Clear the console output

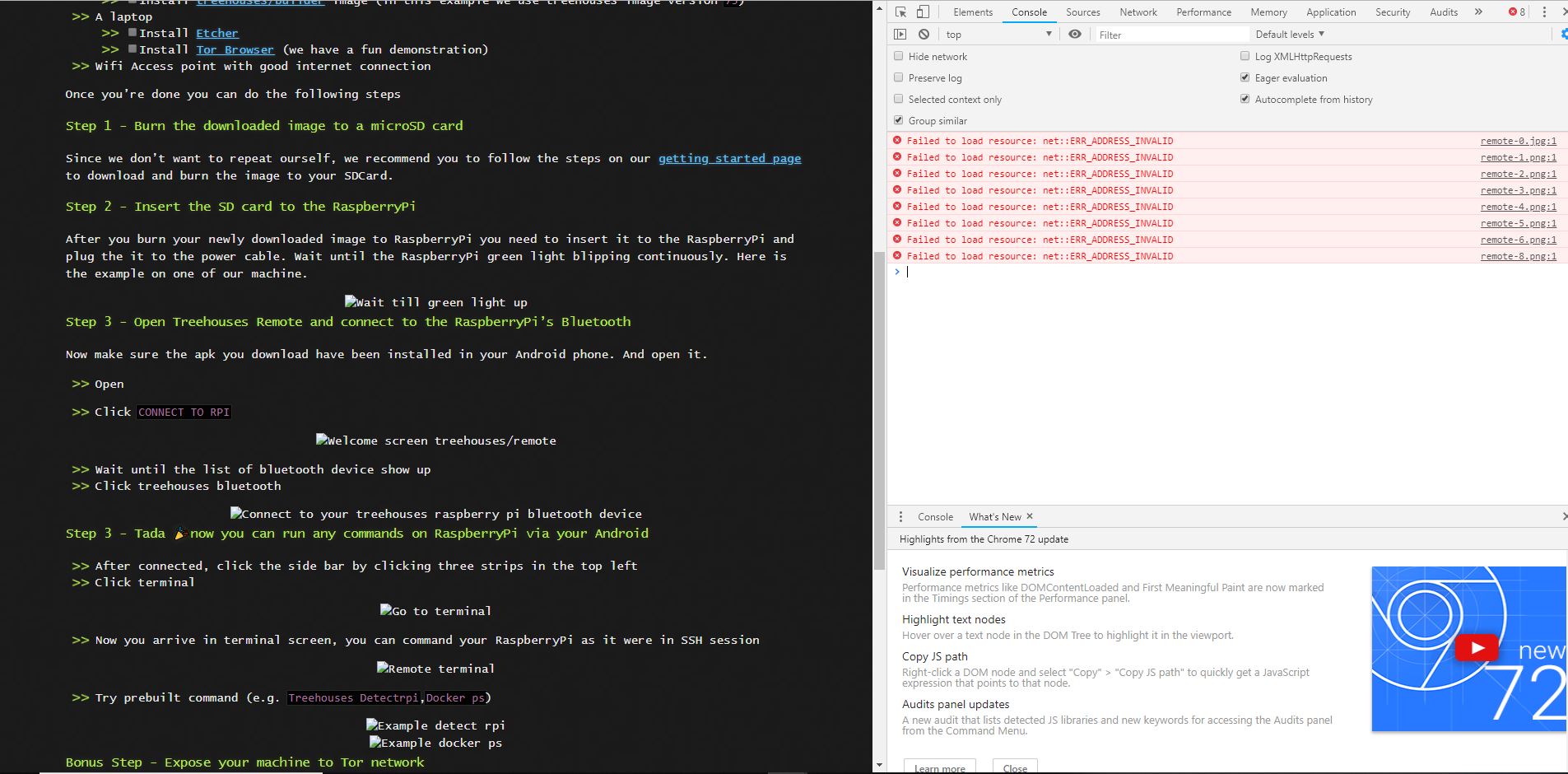(925, 34)
